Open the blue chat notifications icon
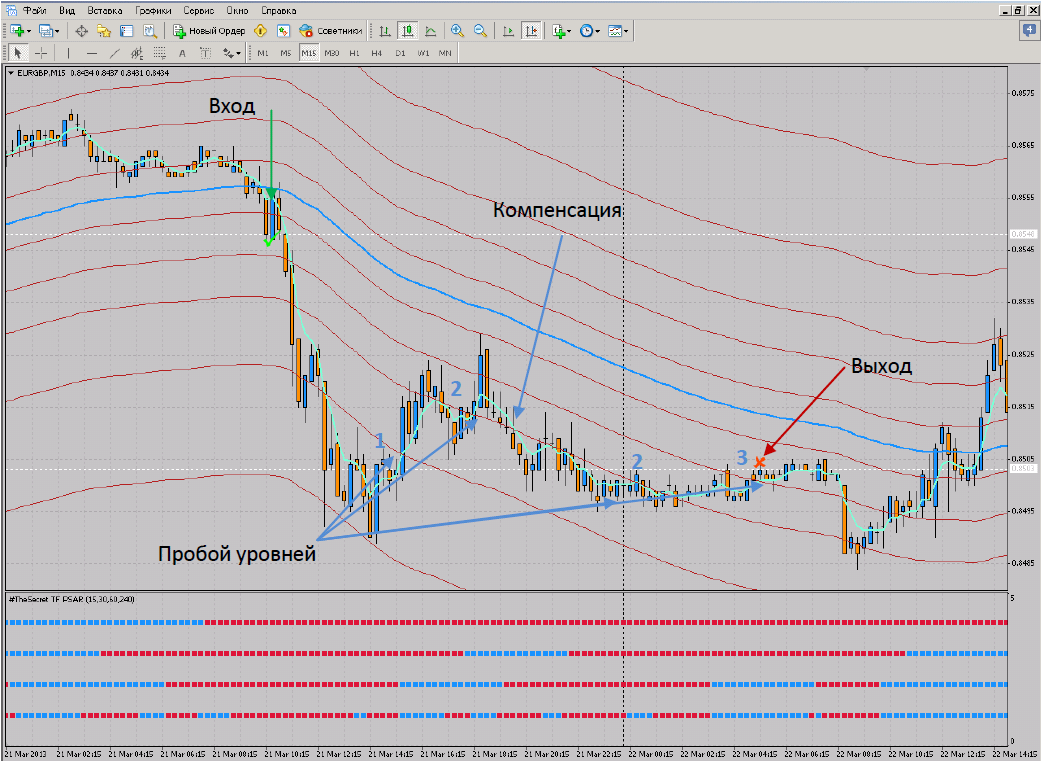 1028,30
